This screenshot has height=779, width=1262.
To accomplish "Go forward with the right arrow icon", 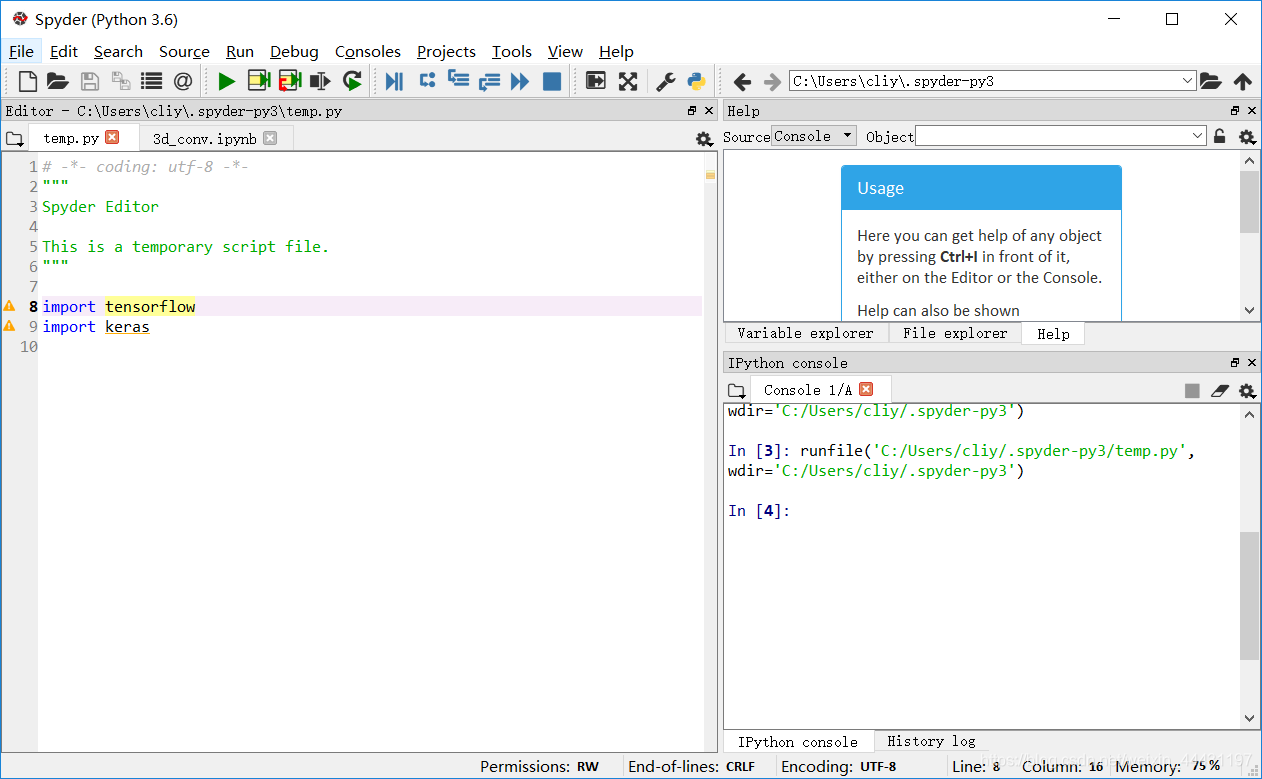I will [772, 81].
